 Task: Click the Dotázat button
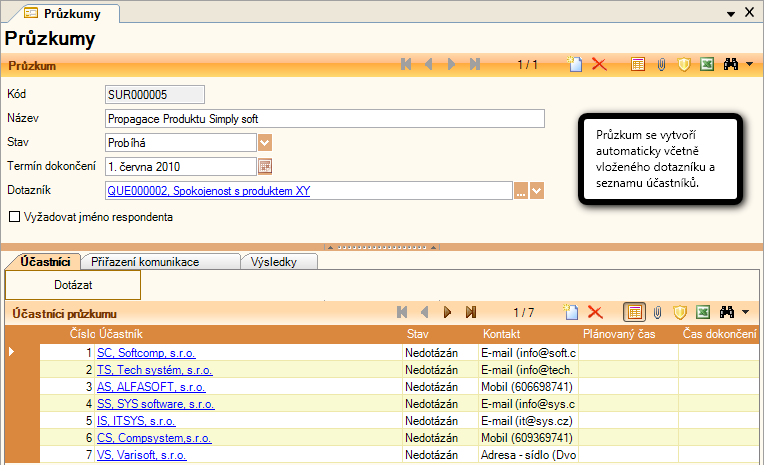click(x=73, y=286)
